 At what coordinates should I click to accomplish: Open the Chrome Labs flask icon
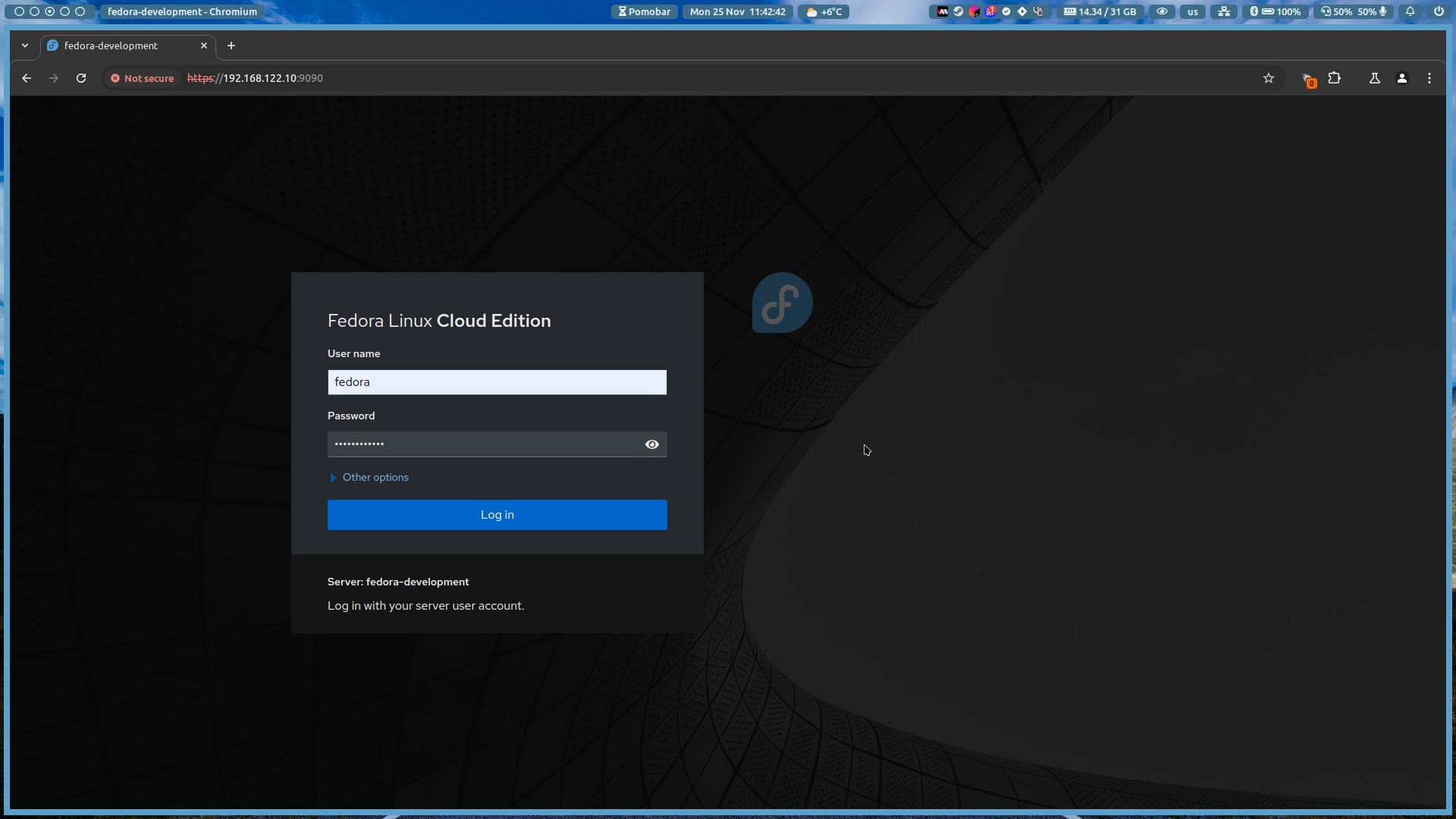pyautogui.click(x=1375, y=78)
